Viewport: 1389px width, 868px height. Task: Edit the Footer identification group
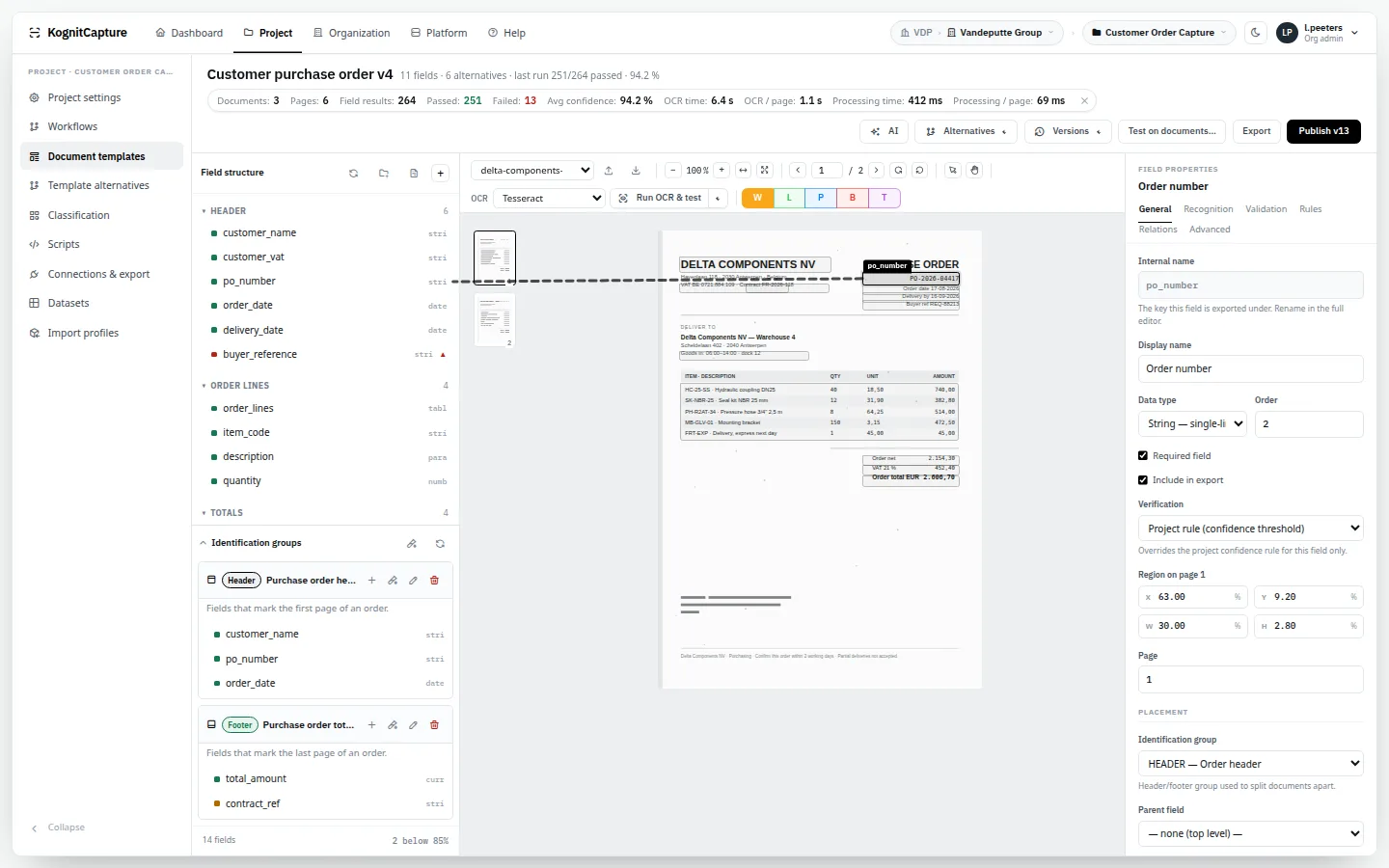pos(413,725)
